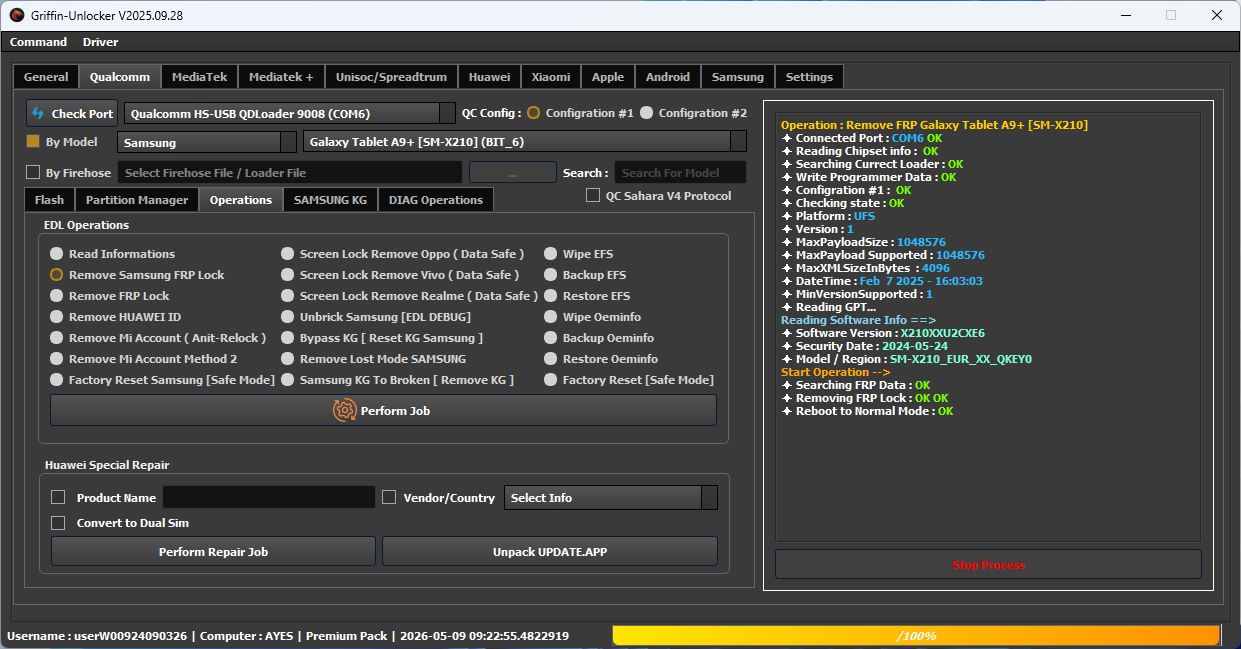The image size is (1241, 649).
Task: Tick the By Firehose checkbox
Action: pyautogui.click(x=33, y=172)
